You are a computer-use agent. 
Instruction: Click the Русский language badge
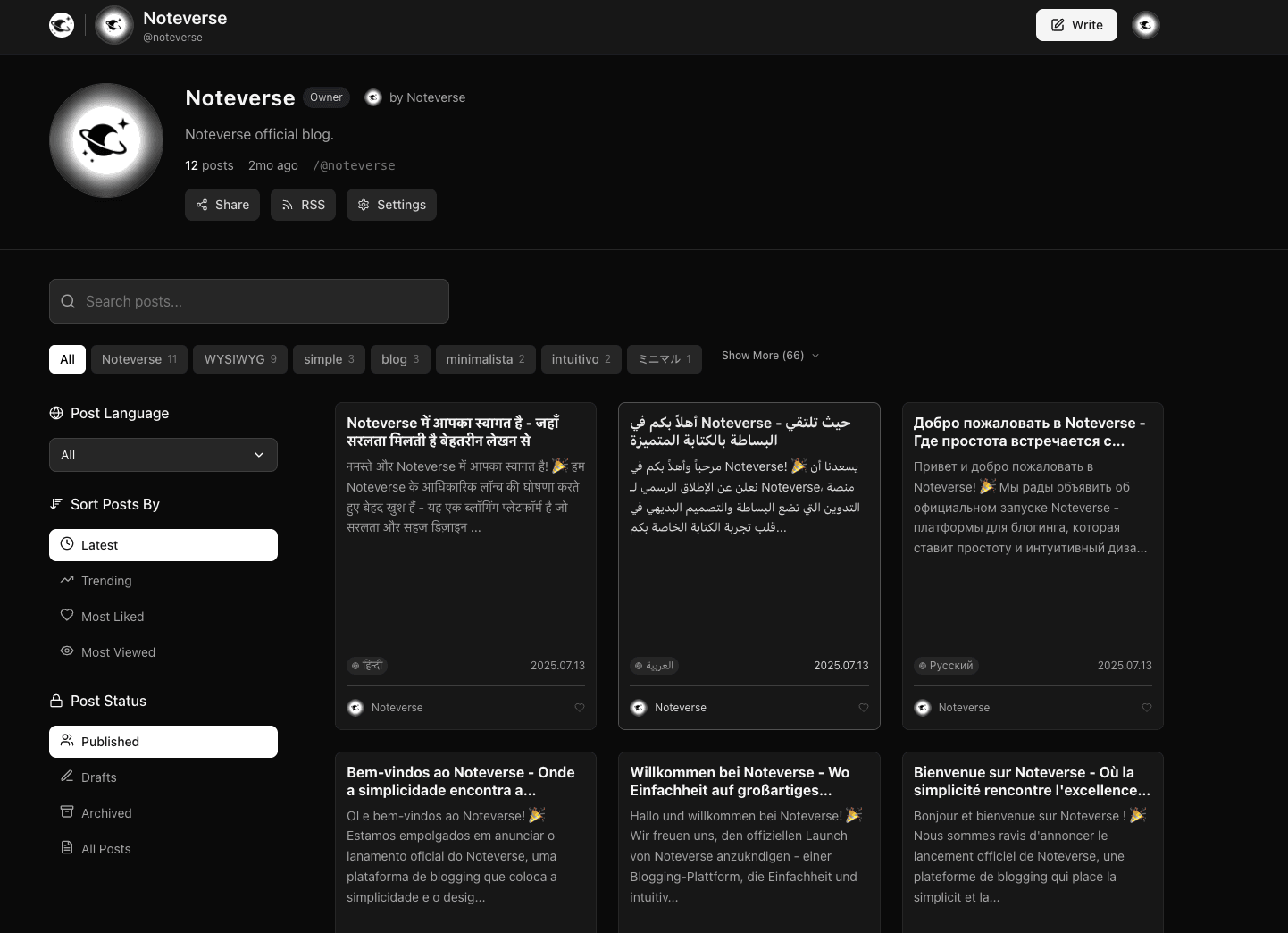click(x=946, y=666)
